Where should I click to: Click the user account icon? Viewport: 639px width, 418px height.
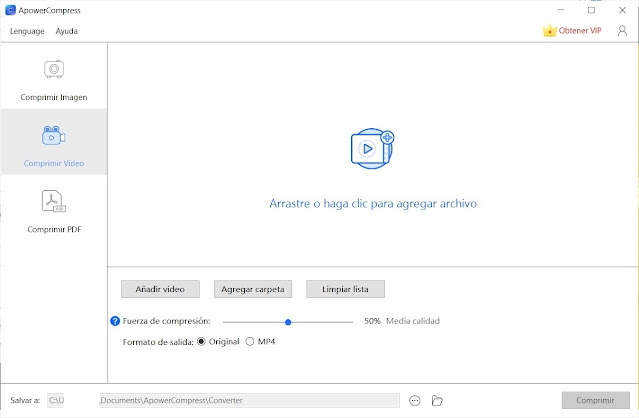click(x=622, y=31)
